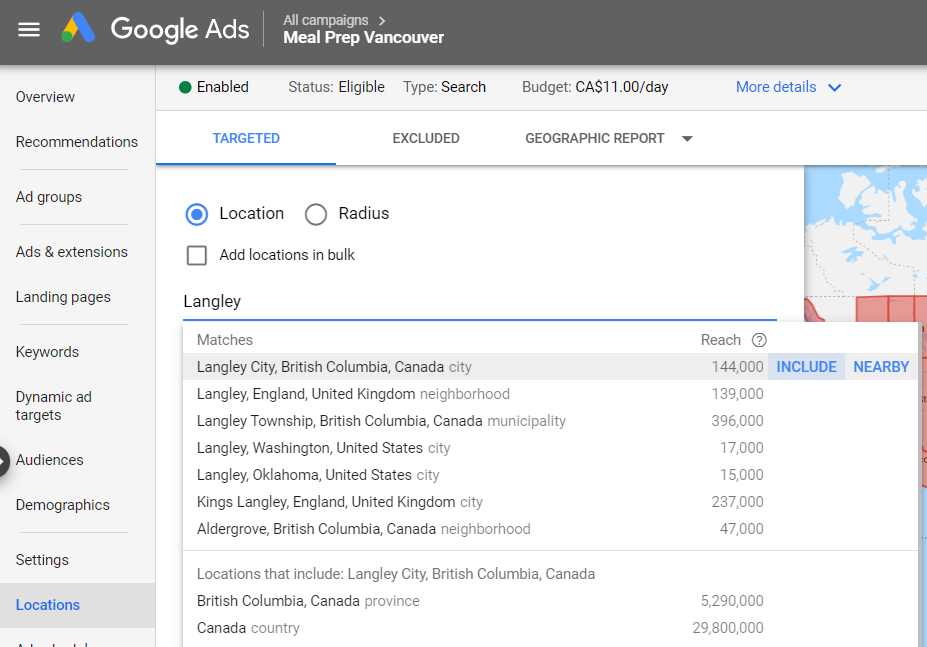This screenshot has height=647, width=927.
Task: Click Nearby for Langley City
Action: click(x=881, y=367)
